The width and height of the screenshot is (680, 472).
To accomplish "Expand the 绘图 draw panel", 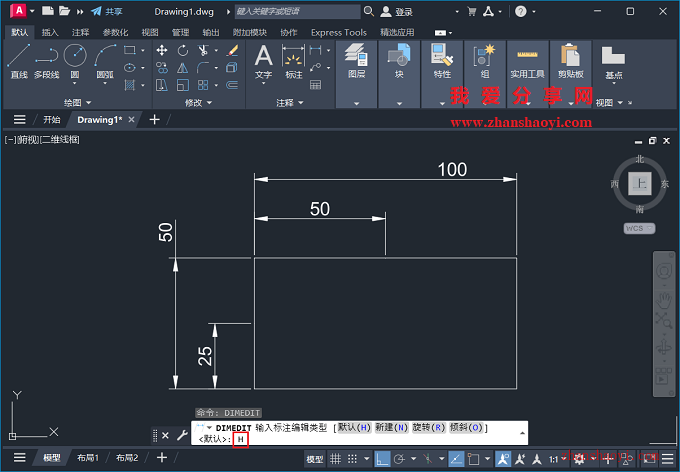I will tap(78, 102).
